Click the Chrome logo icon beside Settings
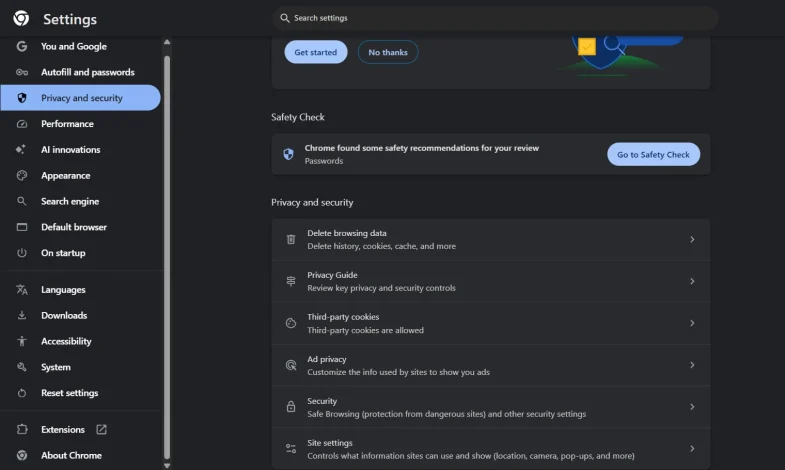This screenshot has height=470, width=785. [21, 19]
